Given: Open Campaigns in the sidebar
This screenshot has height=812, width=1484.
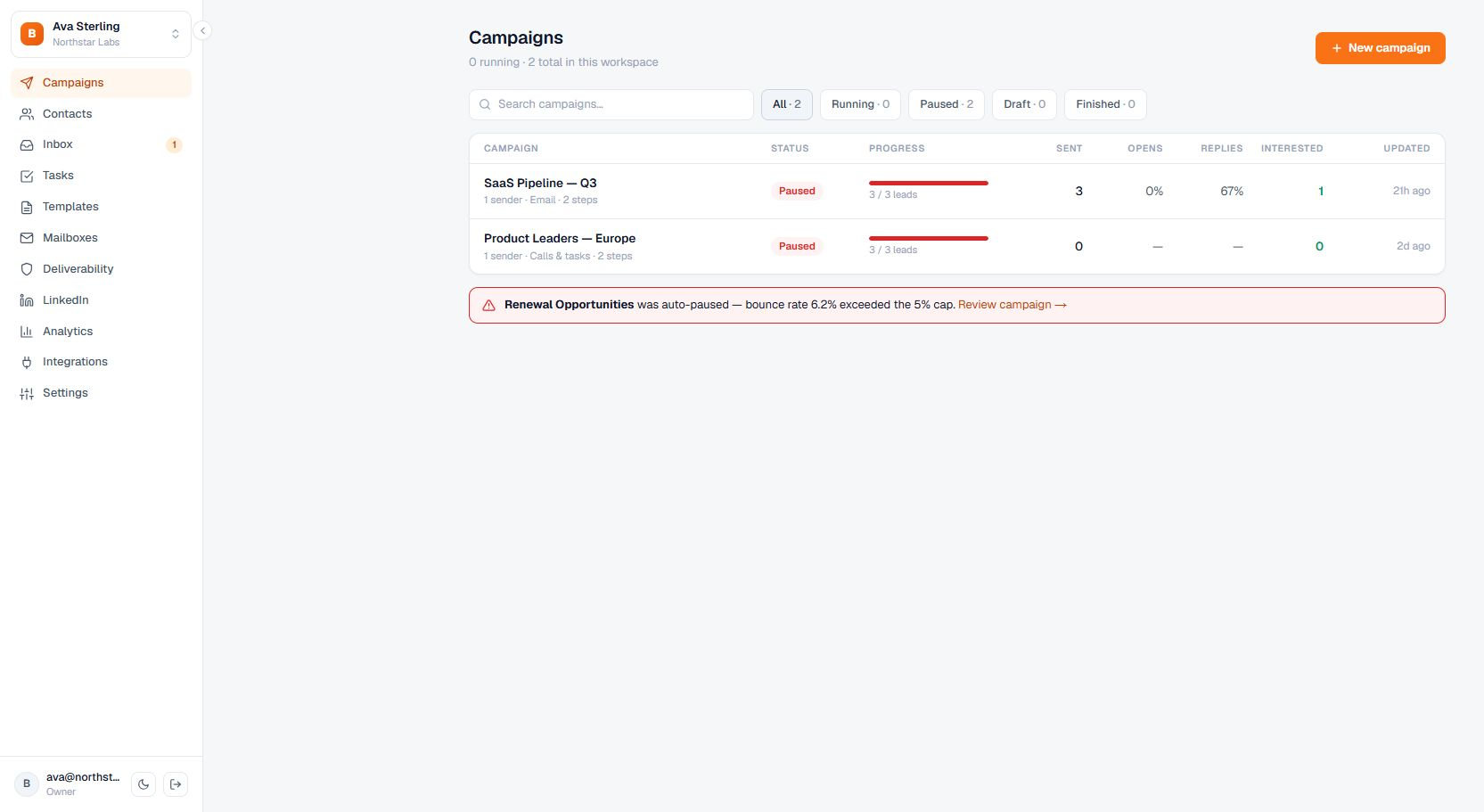Looking at the screenshot, I should 101,83.
